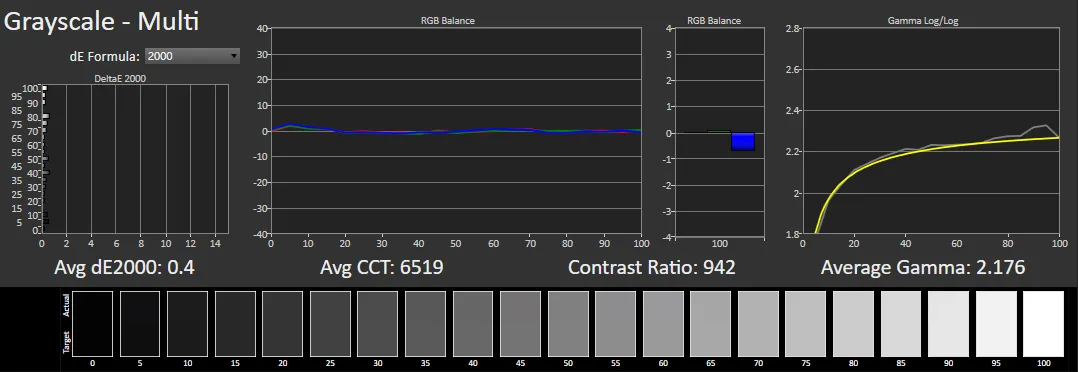The image size is (1078, 372).
Task: Select the 0 grayscale swatch
Action: (x=92, y=323)
